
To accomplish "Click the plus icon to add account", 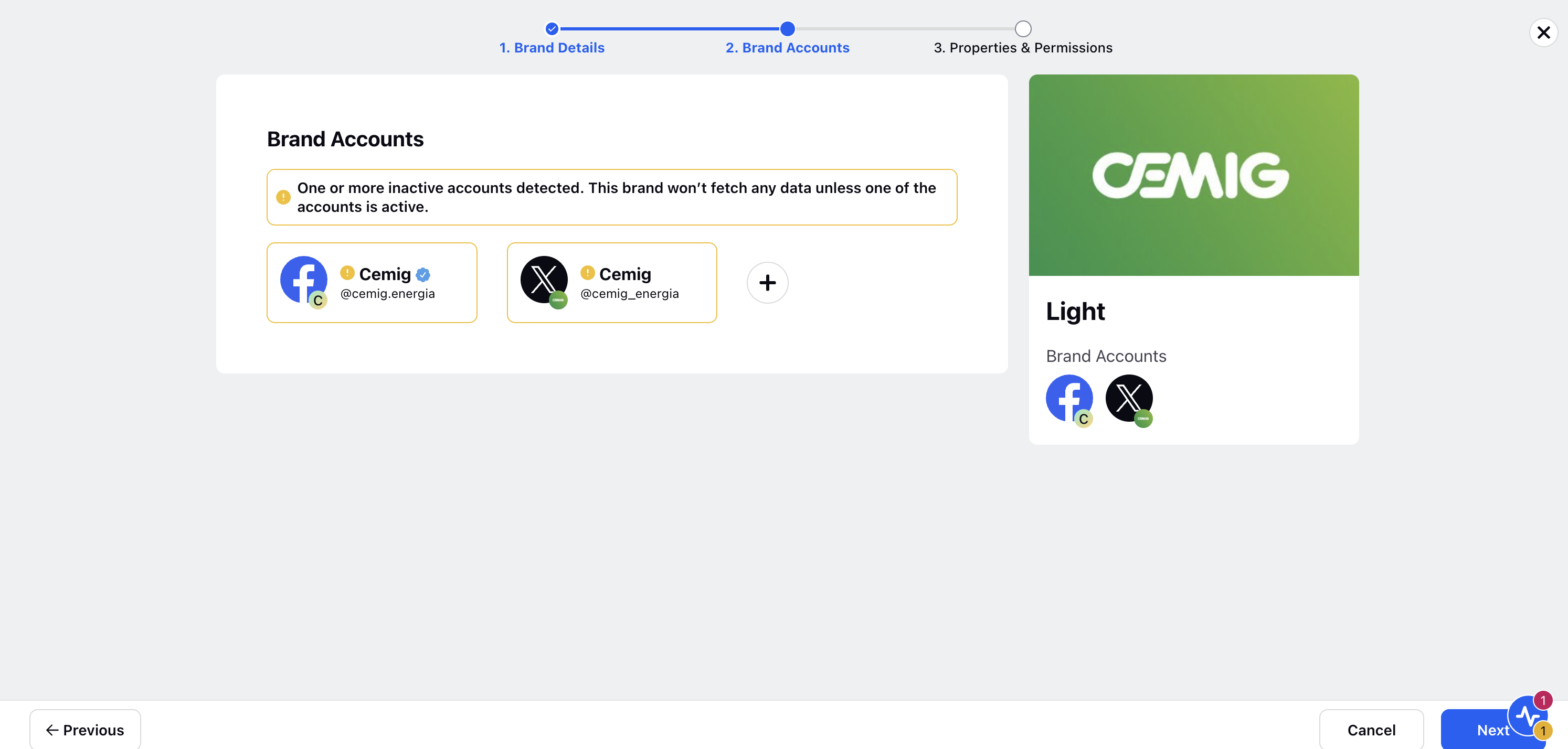I will pos(768,282).
